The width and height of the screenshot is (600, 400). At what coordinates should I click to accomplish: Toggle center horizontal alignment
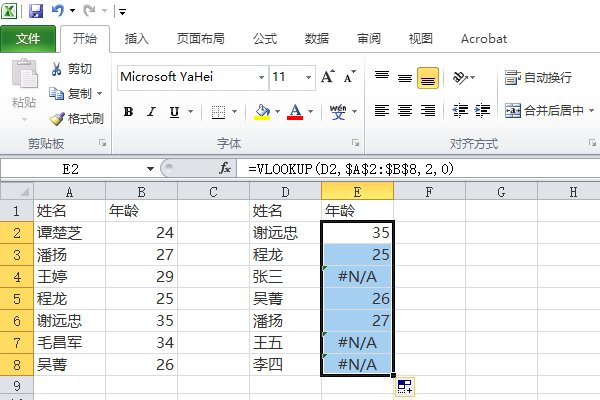click(405, 111)
